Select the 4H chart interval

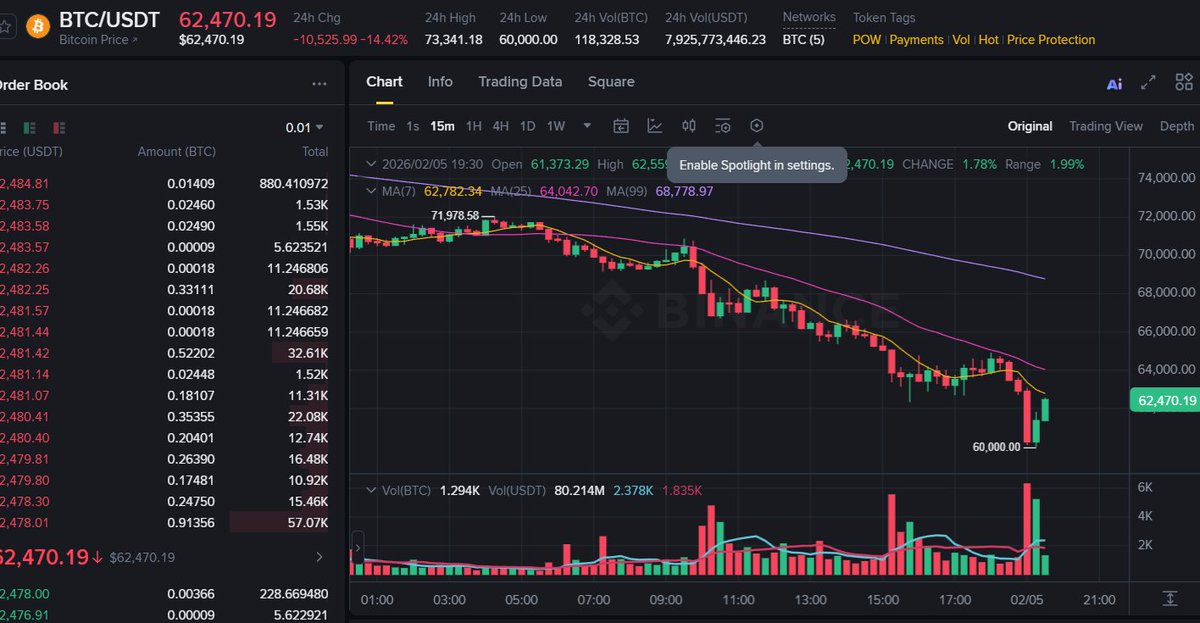pos(501,126)
